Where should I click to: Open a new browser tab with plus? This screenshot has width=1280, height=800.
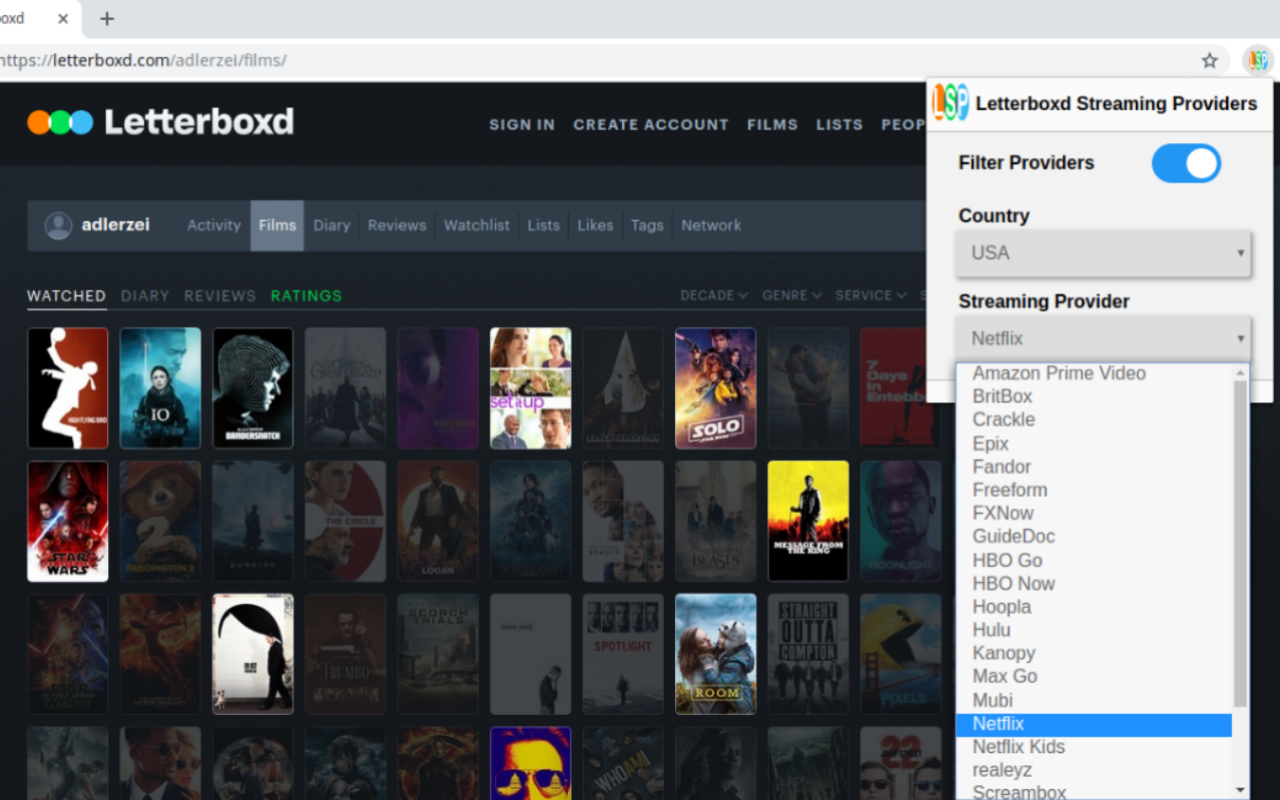(x=107, y=19)
